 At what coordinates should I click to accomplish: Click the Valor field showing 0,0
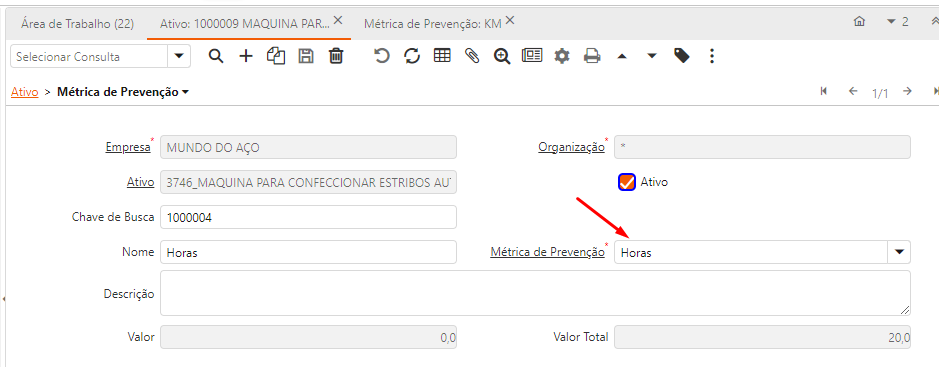[308, 337]
